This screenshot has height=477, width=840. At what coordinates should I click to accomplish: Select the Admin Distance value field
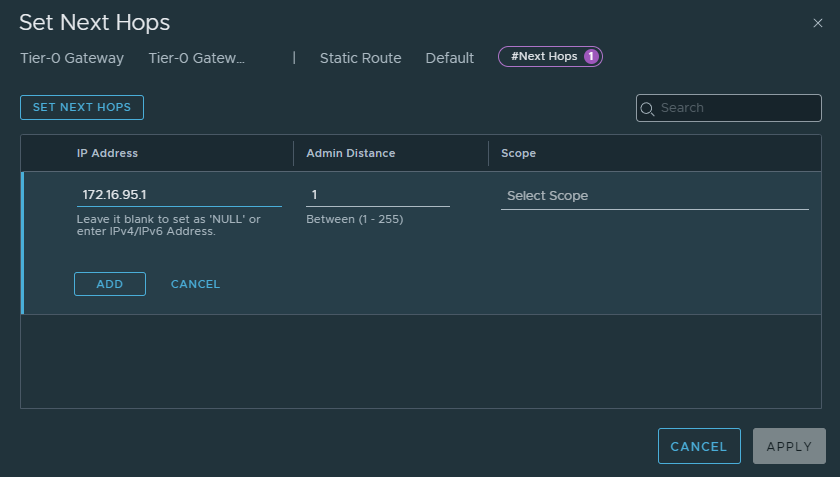click(377, 195)
